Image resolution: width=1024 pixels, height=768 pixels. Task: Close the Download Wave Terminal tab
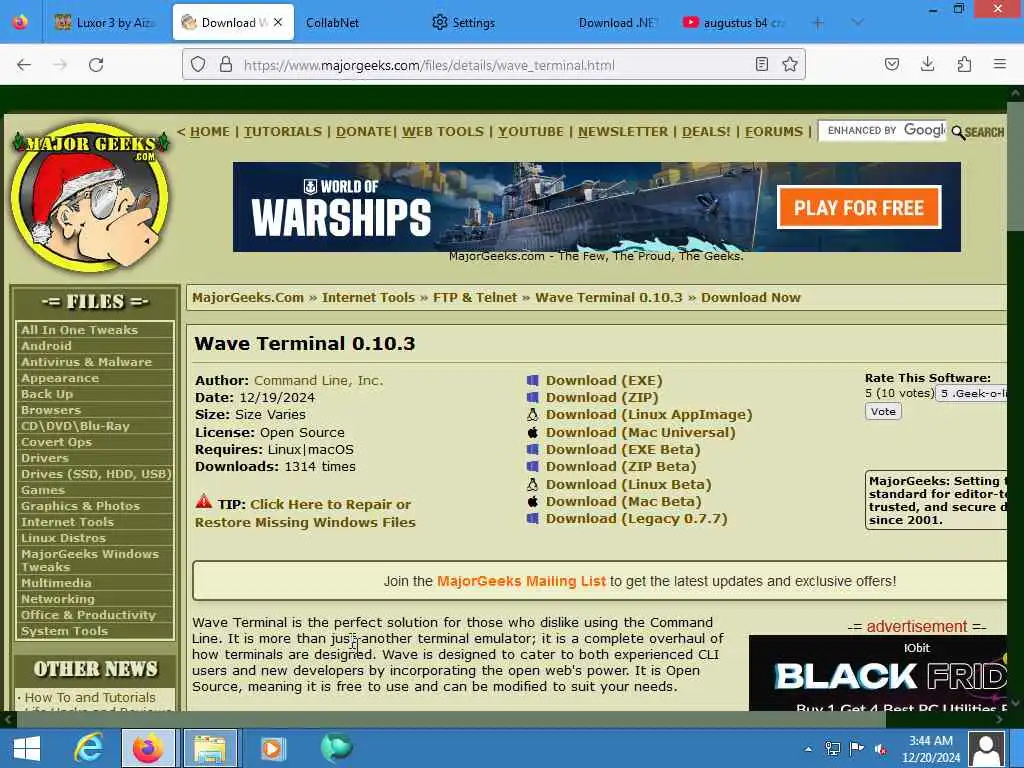[278, 22]
